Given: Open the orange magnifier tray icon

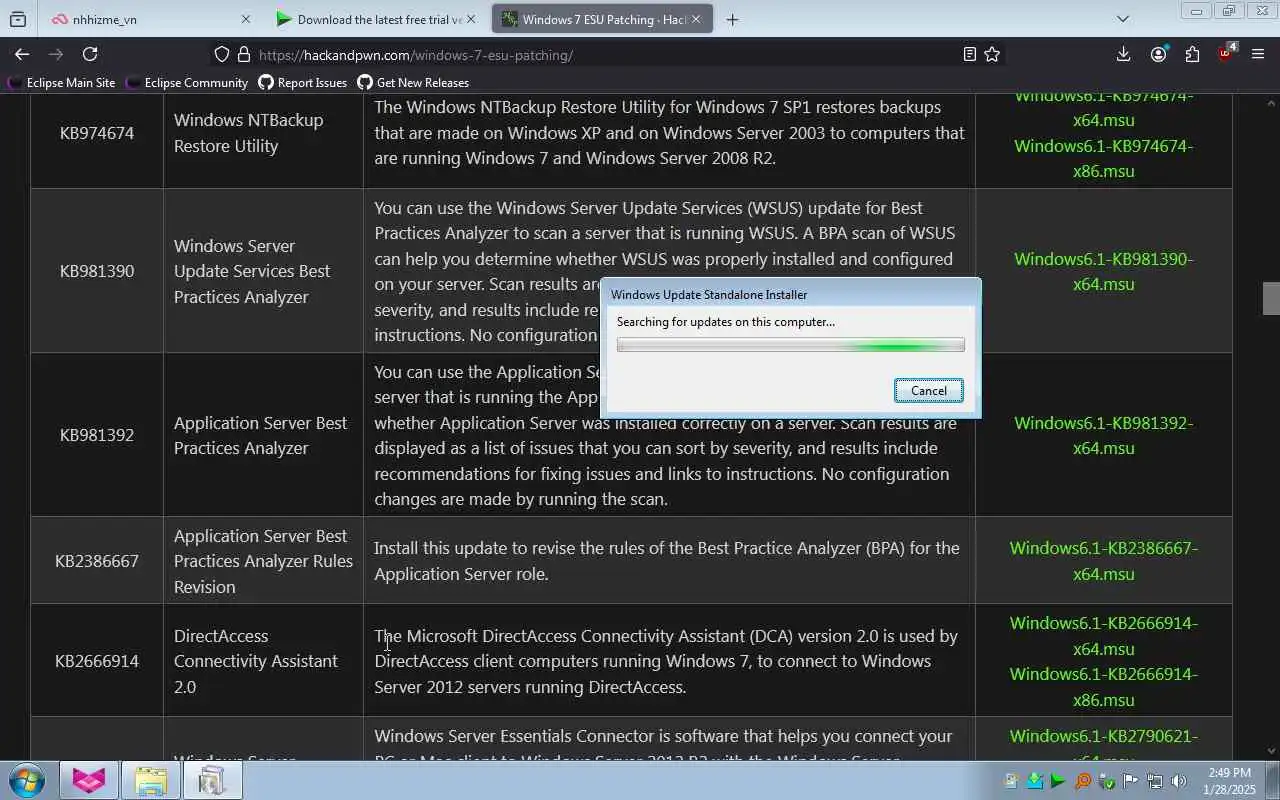Looking at the screenshot, I should pos(1082,781).
